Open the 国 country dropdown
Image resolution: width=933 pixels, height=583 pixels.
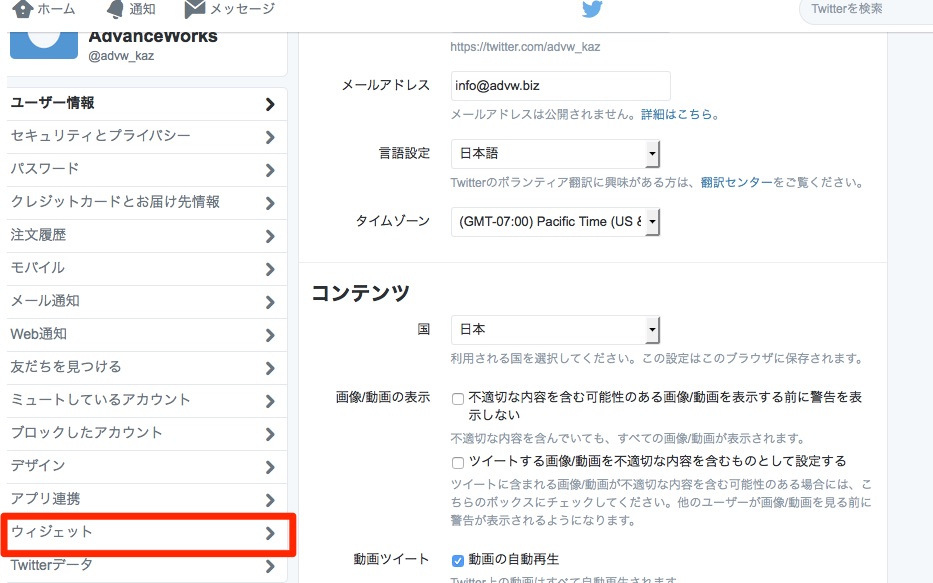(555, 330)
